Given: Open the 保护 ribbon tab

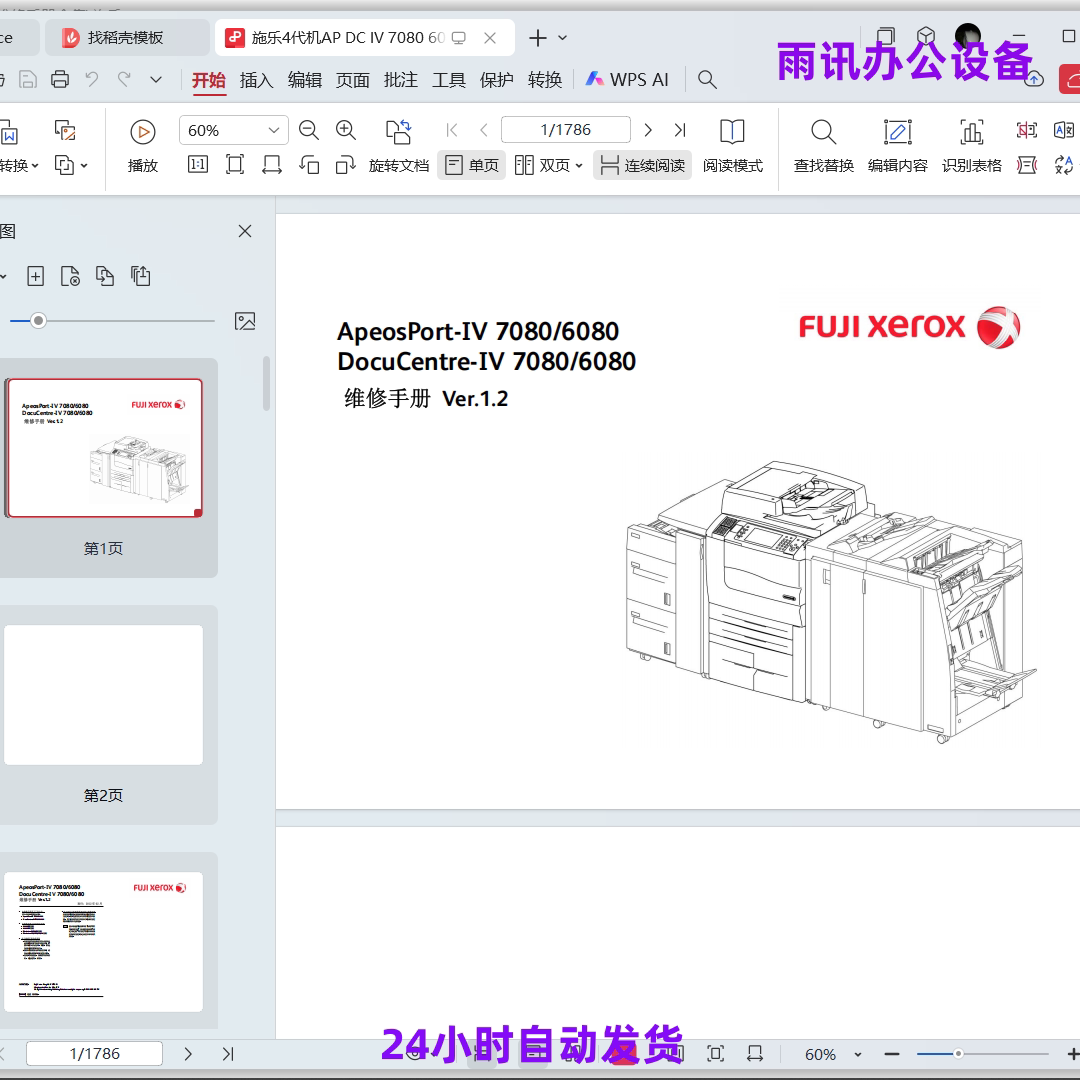Looking at the screenshot, I should coord(497,80).
